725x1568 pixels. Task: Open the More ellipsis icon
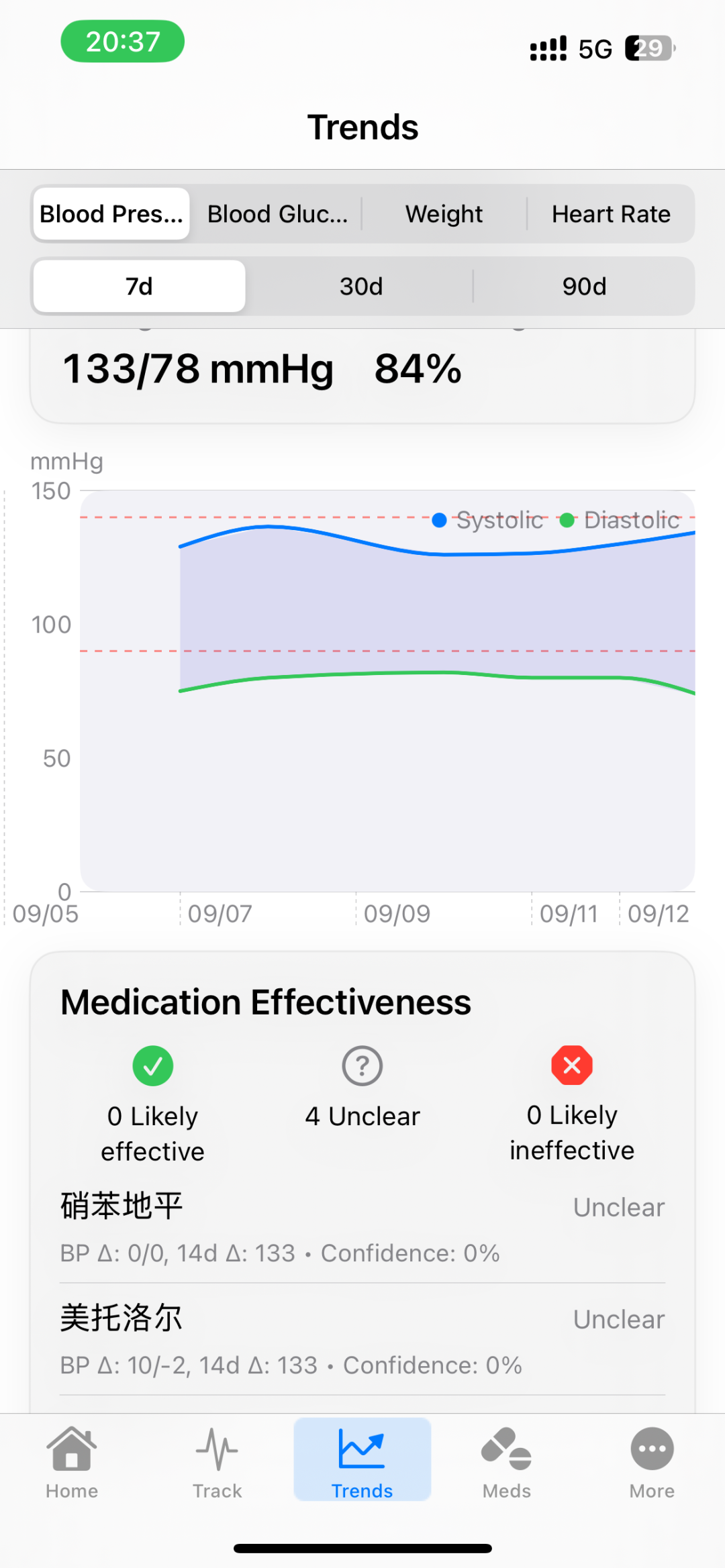652,1449
